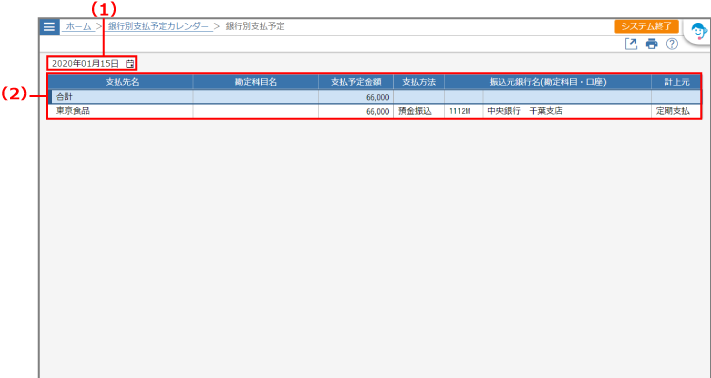Select the 合計 row label
This screenshot has width=711, height=378.
[x=64, y=97]
